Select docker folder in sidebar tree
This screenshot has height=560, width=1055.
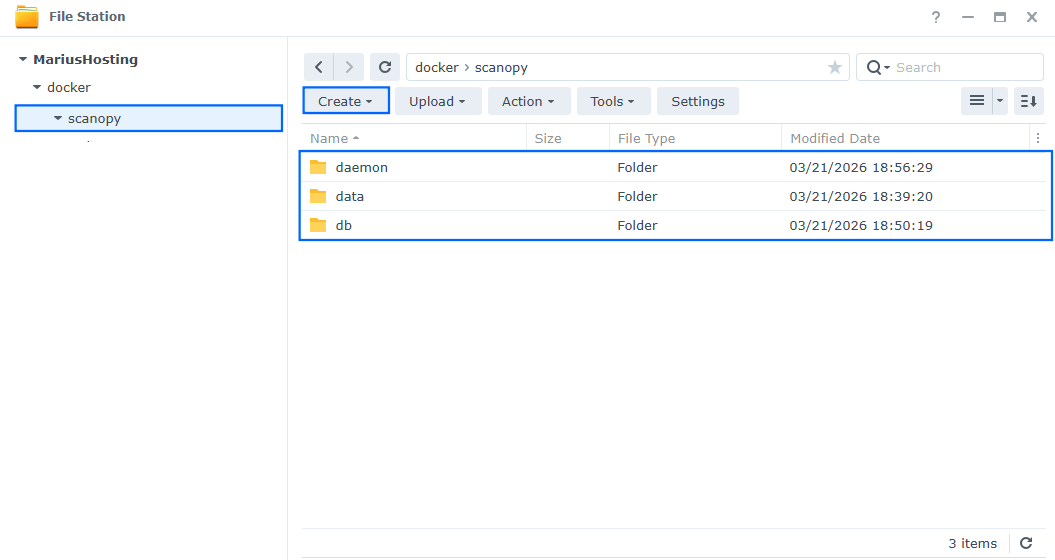click(69, 88)
